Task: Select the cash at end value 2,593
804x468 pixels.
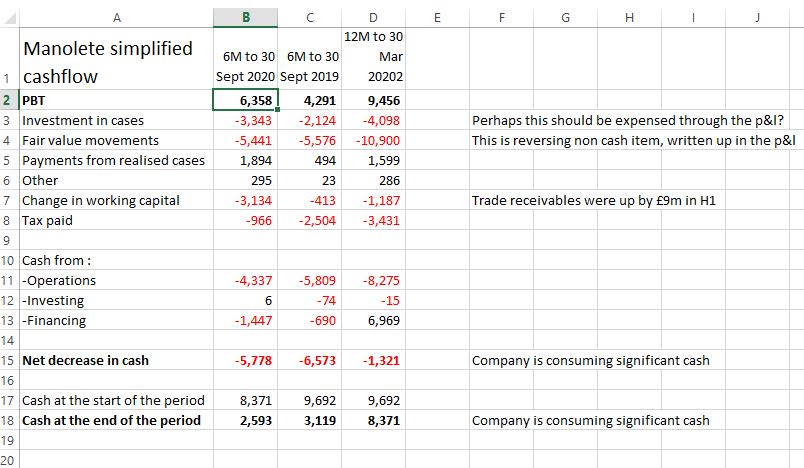Action: click(x=246, y=420)
